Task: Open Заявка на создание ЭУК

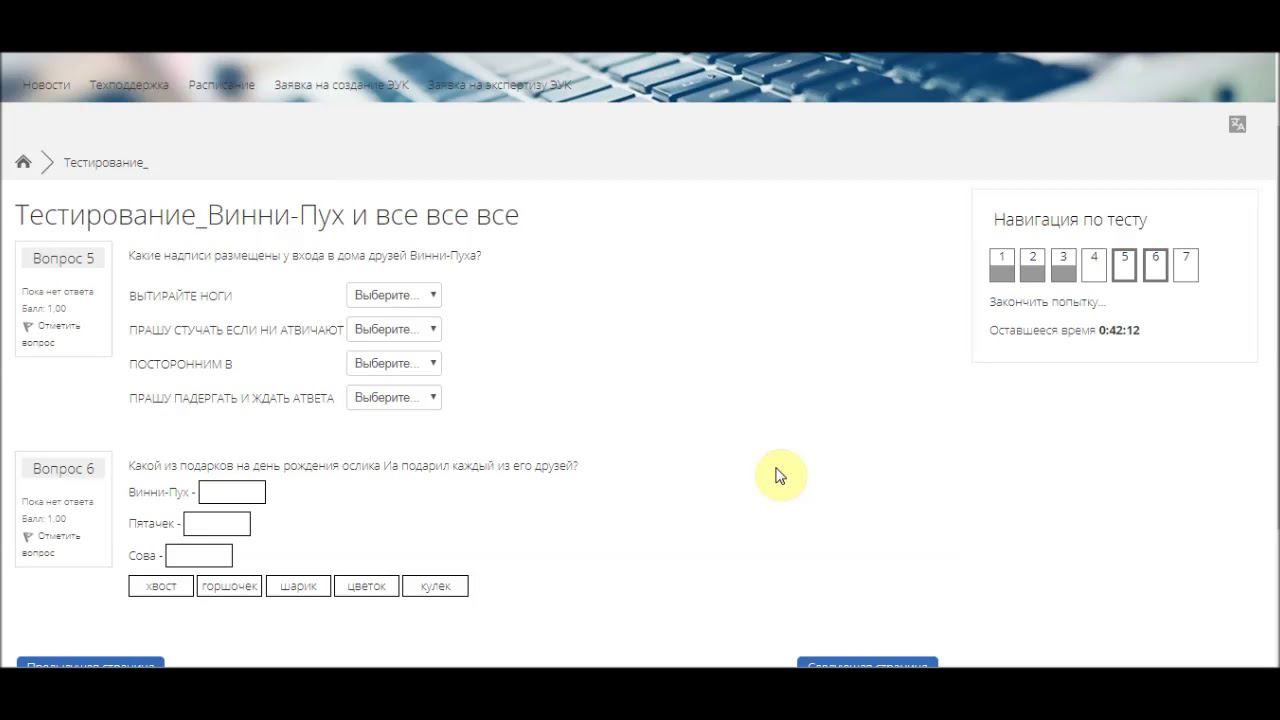Action: tap(342, 85)
